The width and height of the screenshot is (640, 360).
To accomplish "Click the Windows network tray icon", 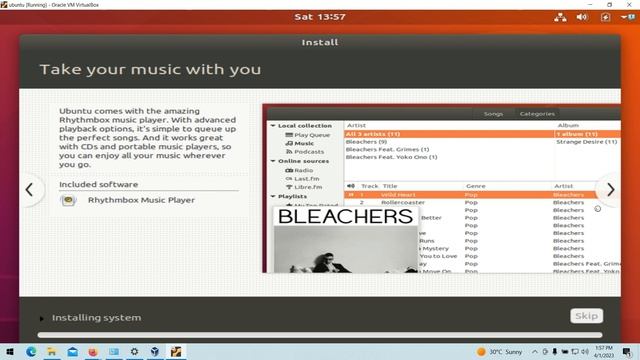I will coord(575,351).
